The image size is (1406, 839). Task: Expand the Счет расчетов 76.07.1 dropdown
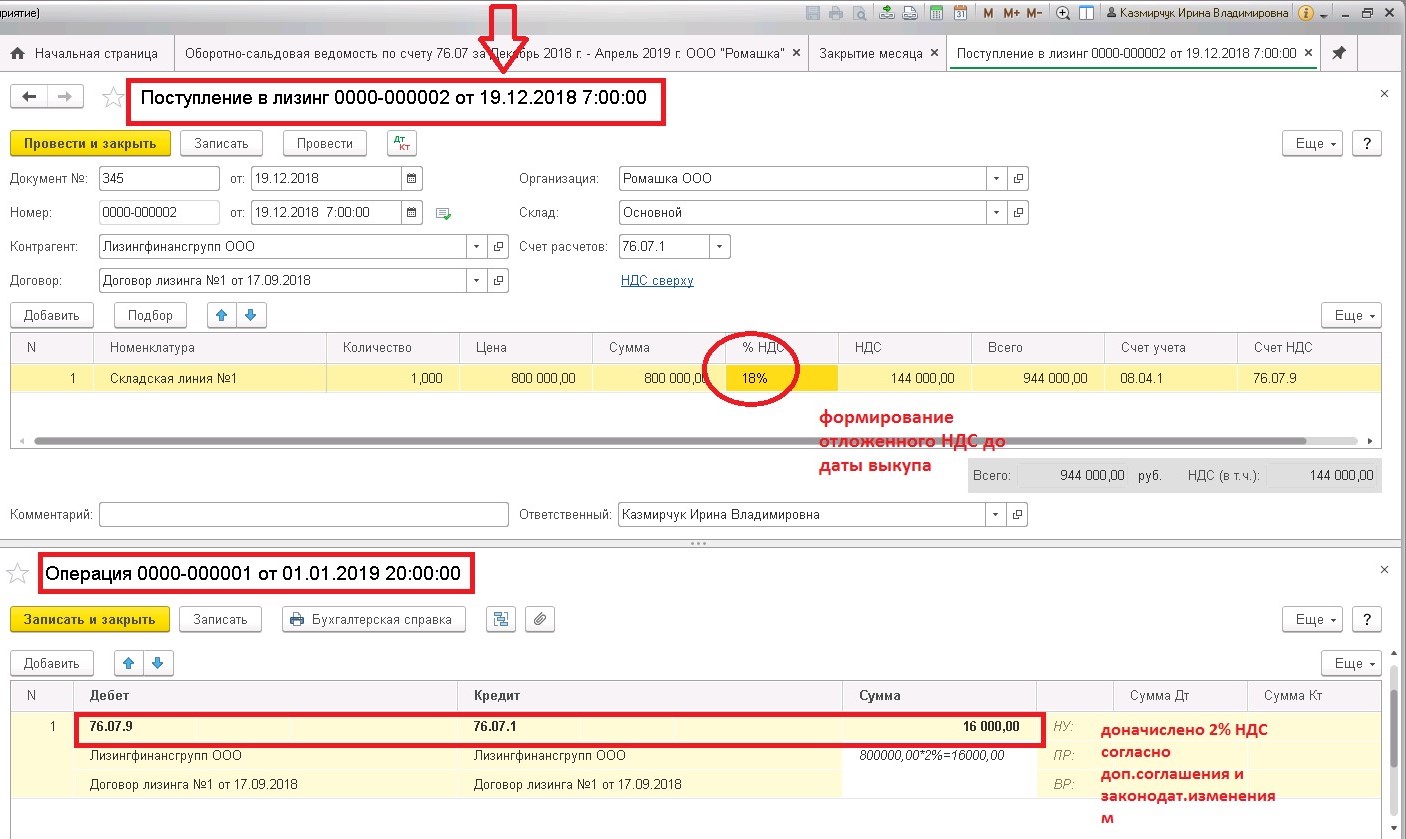pyautogui.click(x=720, y=246)
